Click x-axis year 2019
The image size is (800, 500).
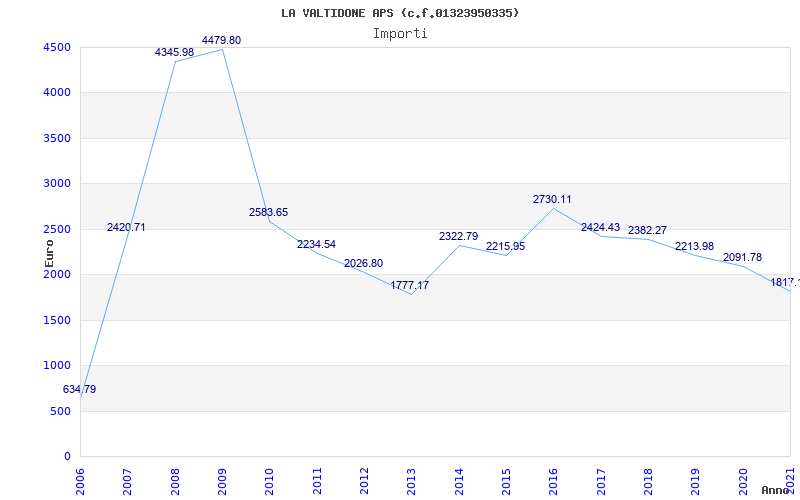tap(696, 481)
